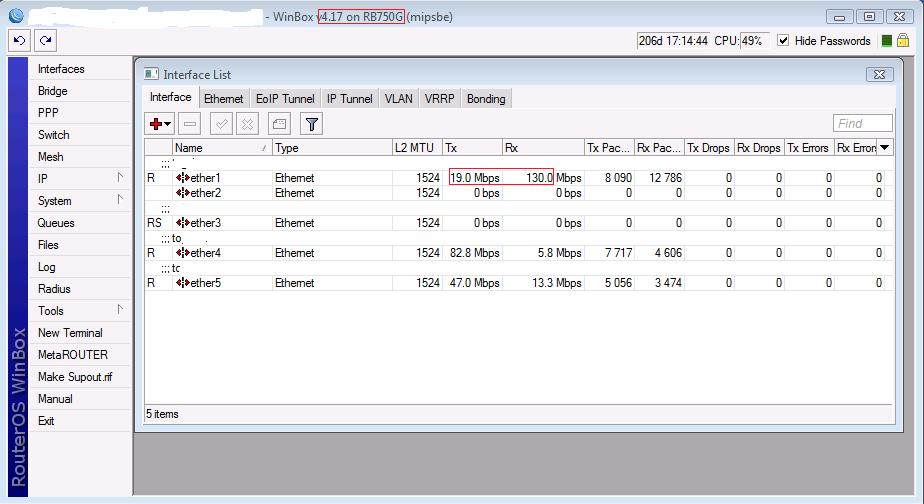Sort by the Rx Drops column header

coord(759,147)
